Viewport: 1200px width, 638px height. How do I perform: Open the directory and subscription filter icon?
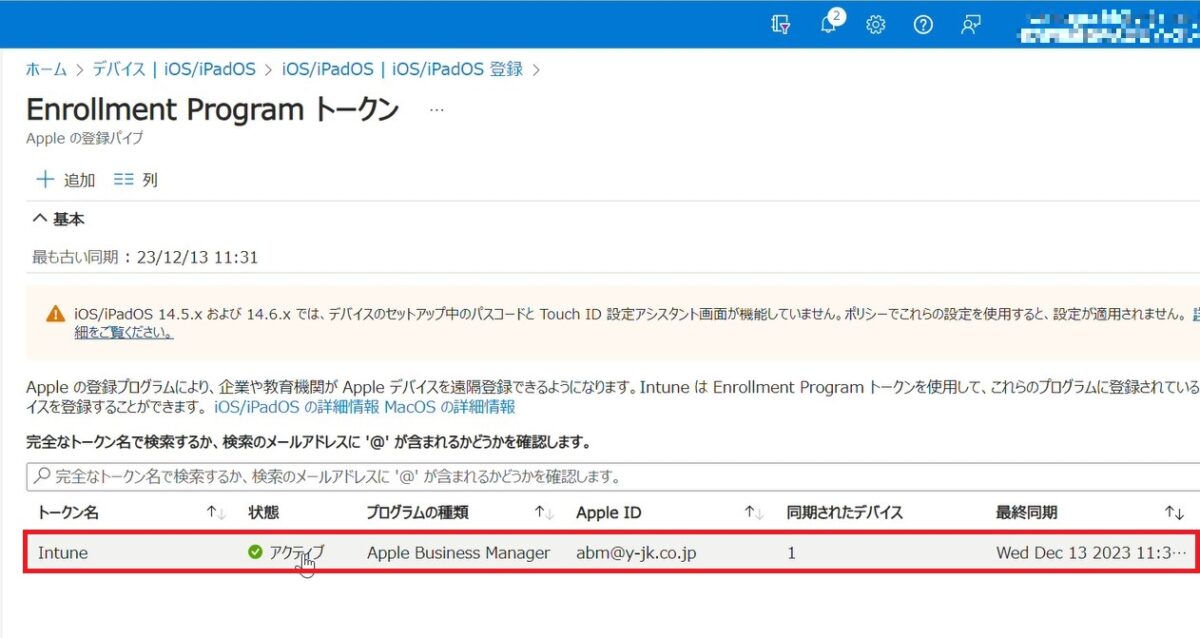click(x=783, y=24)
